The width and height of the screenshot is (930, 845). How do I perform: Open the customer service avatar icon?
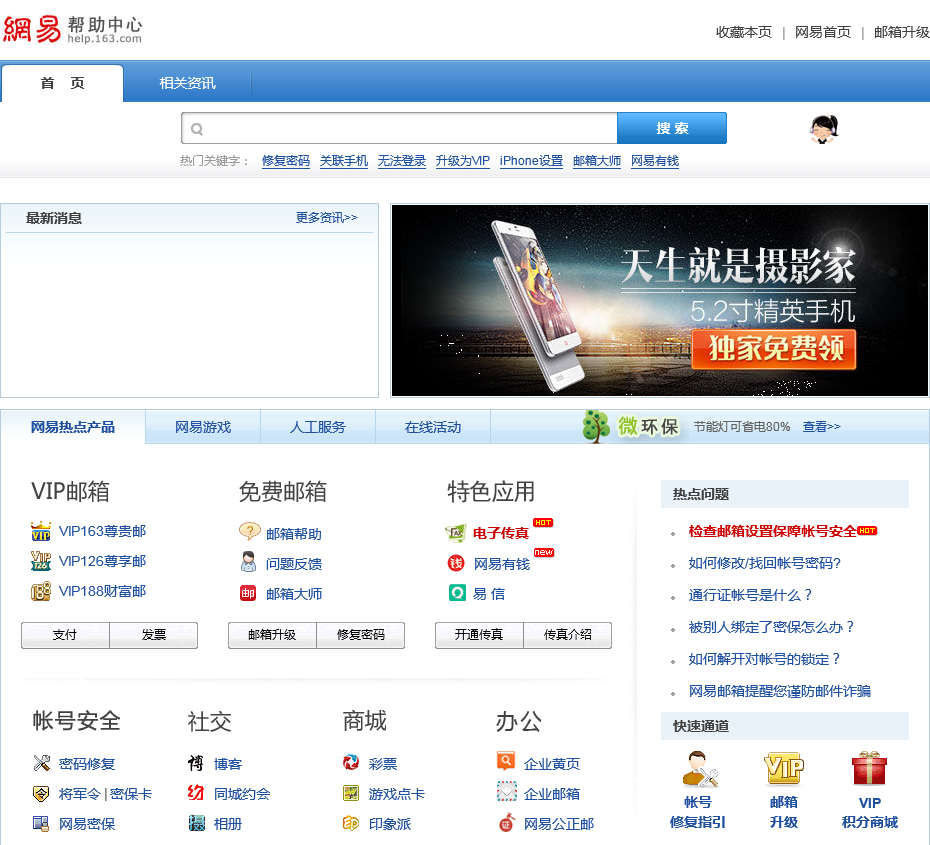coord(824,129)
